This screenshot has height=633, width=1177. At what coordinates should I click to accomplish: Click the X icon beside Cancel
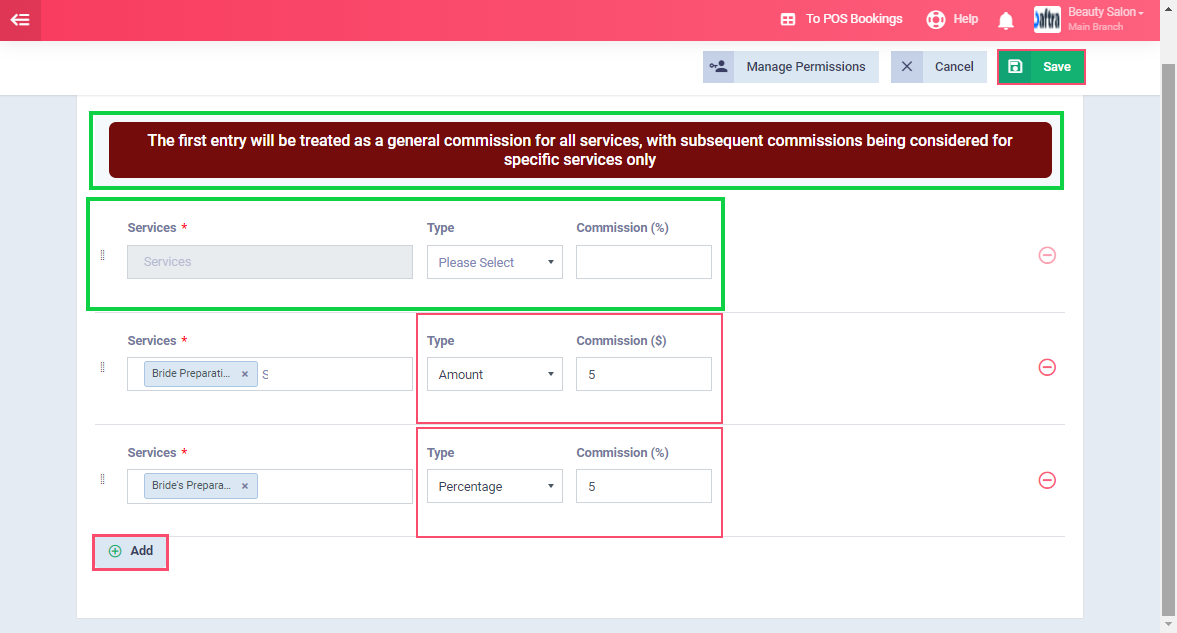(907, 67)
